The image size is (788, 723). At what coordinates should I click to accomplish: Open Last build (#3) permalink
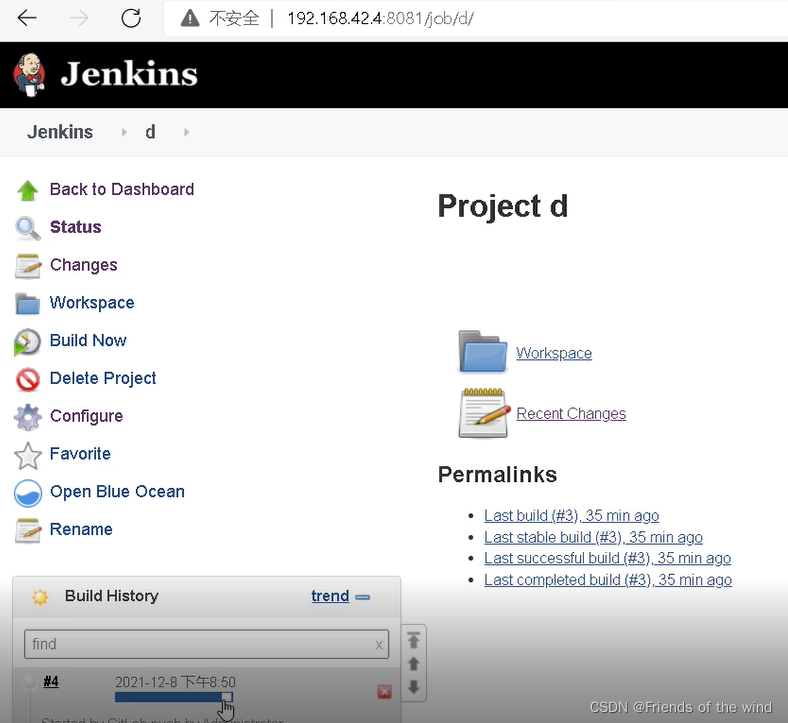pos(571,515)
